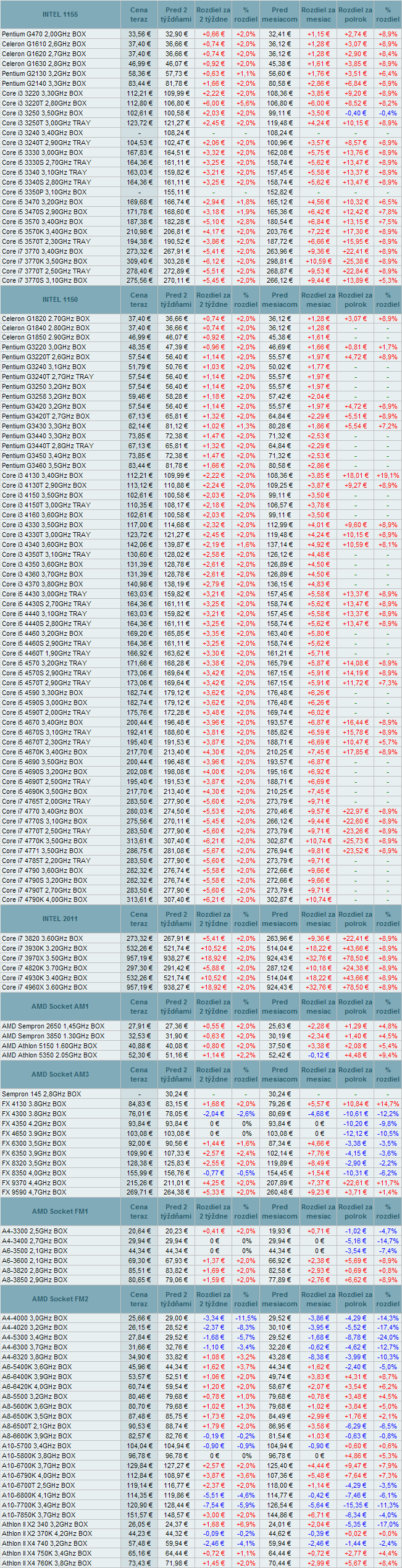Click Core i5 3350P 3,10GHz BOX
This screenshot has height=1568, width=402.
pyautogui.click(x=44, y=192)
